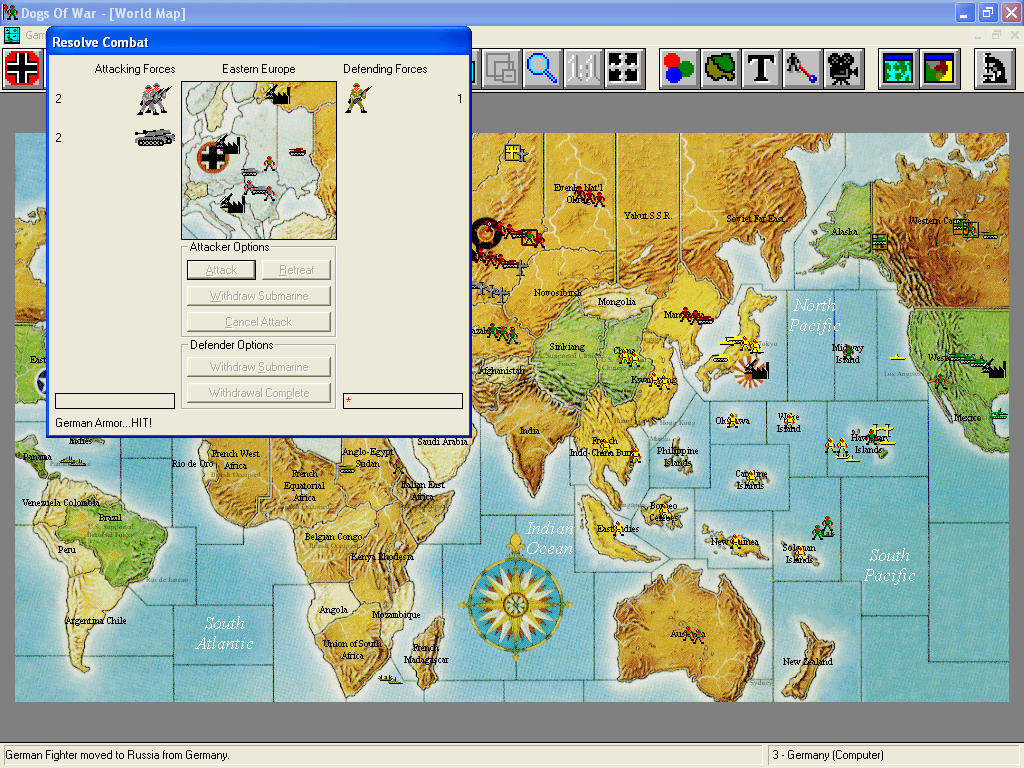Click the "Union of South Africa" label

point(352,649)
